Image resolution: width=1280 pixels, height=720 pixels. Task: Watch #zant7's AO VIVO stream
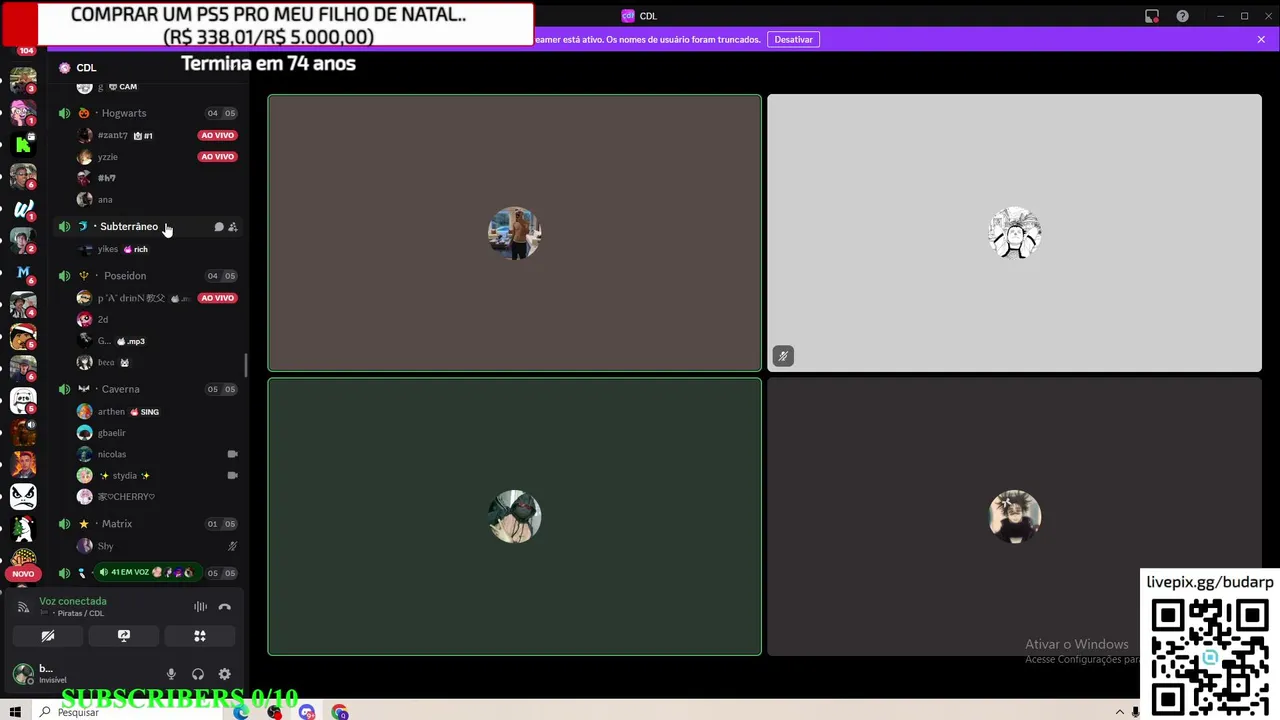point(217,135)
